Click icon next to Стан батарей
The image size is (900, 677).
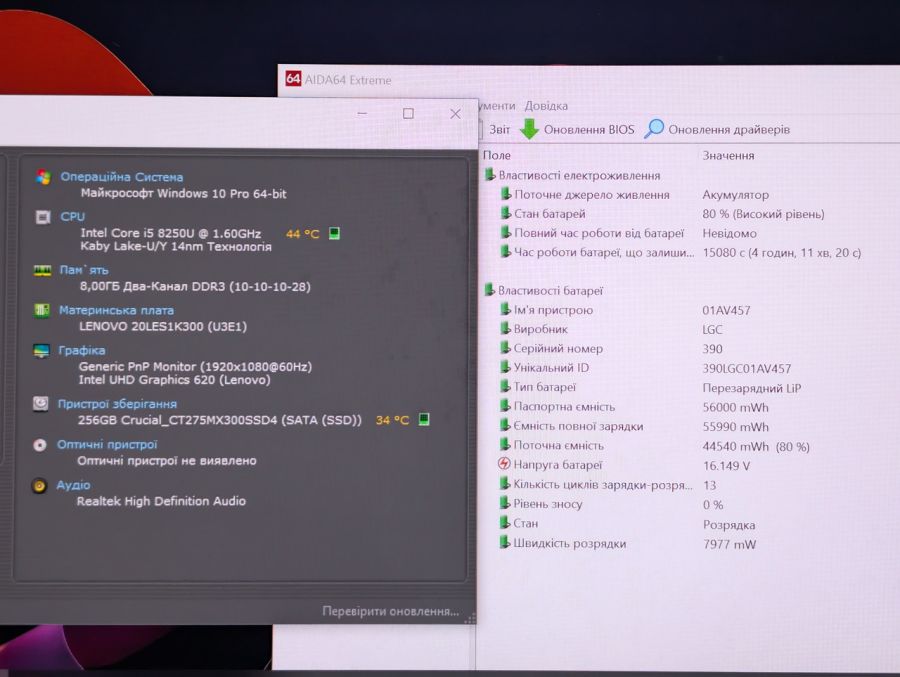pyautogui.click(x=506, y=213)
